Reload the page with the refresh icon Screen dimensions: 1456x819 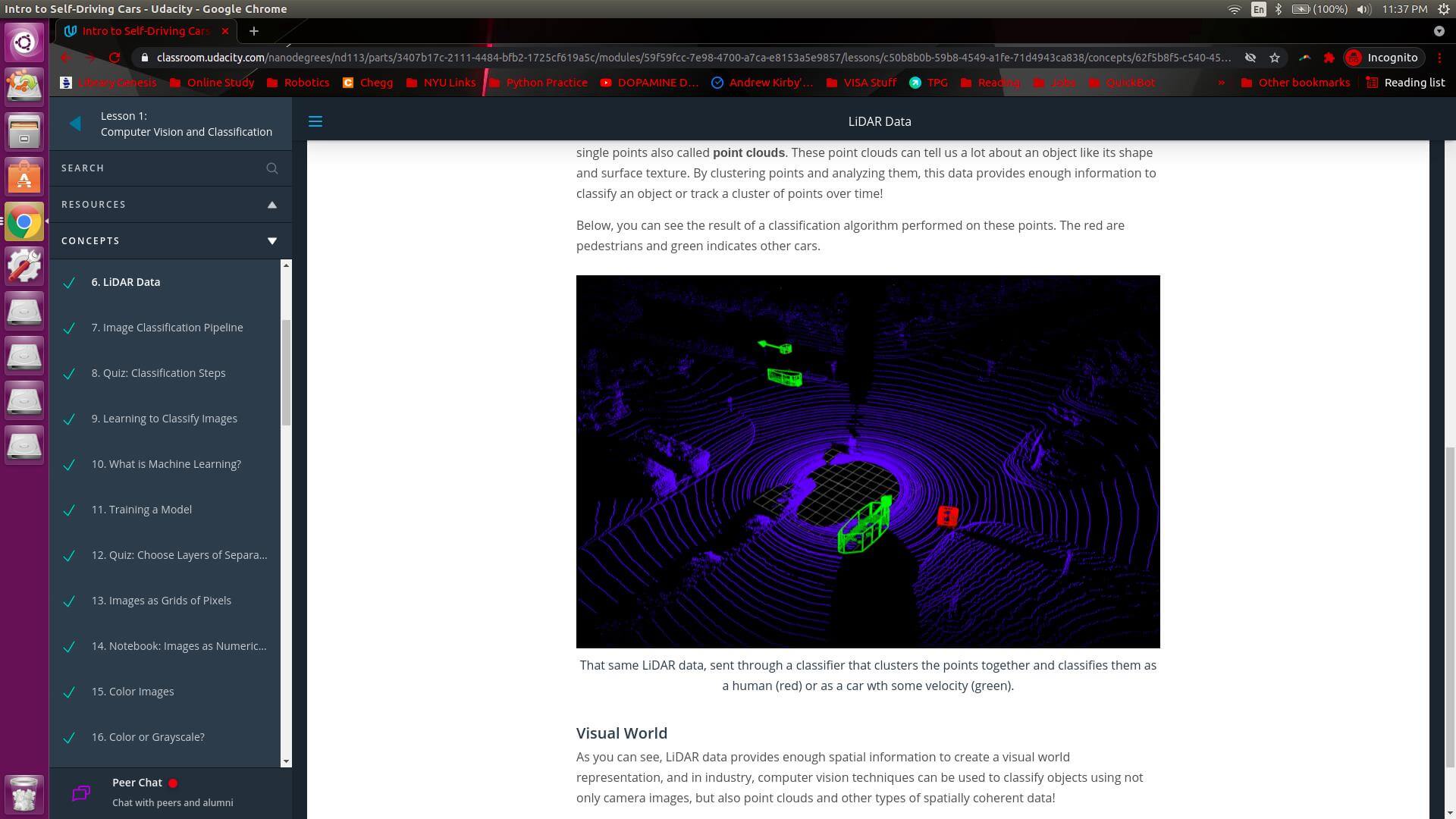point(115,58)
